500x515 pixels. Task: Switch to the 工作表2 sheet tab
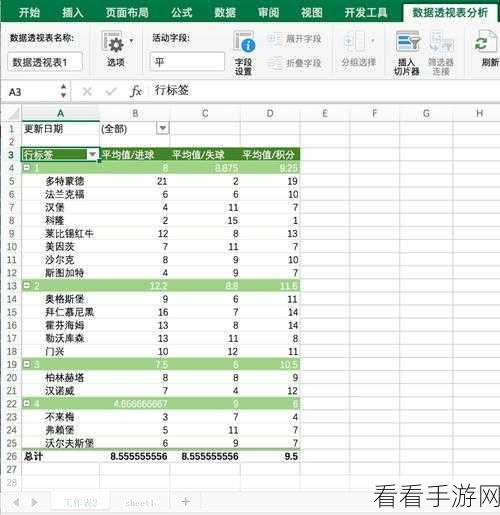tap(80, 502)
